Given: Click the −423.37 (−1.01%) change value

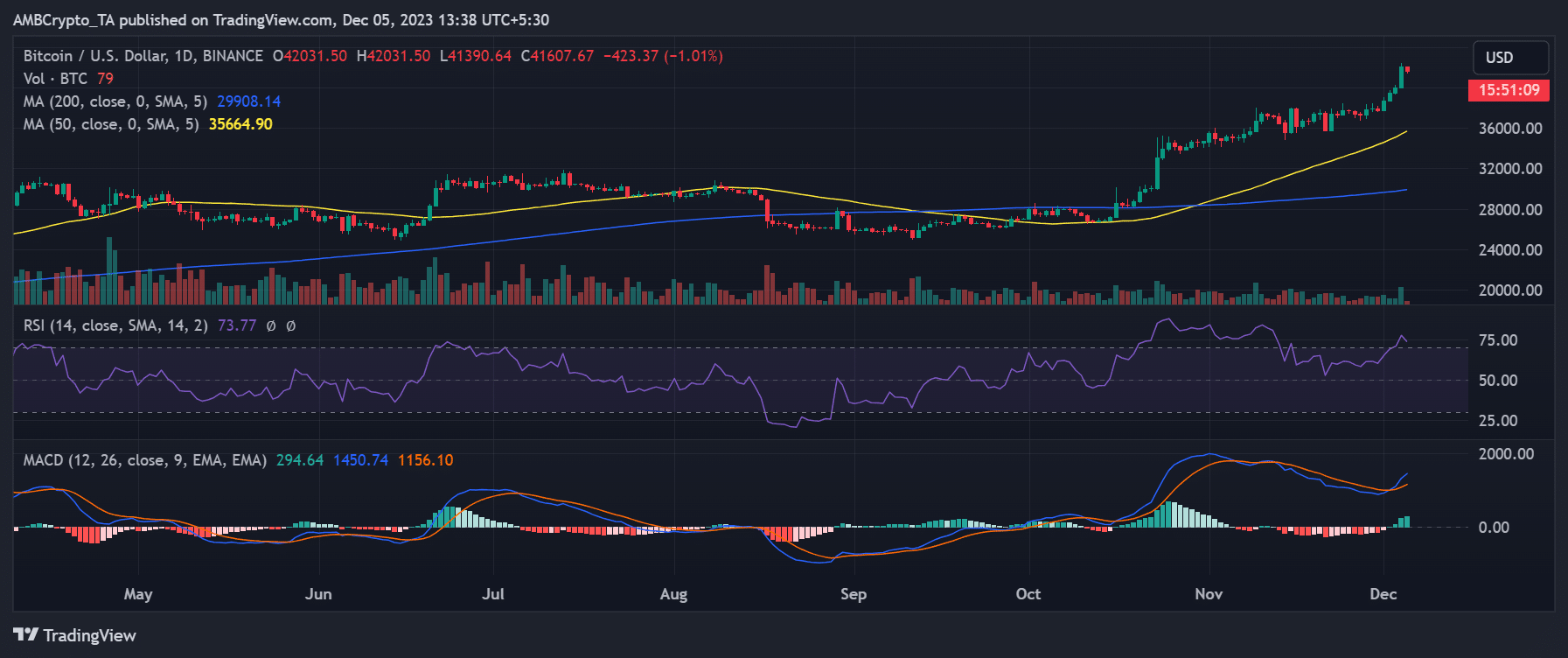Looking at the screenshot, I should (x=664, y=56).
